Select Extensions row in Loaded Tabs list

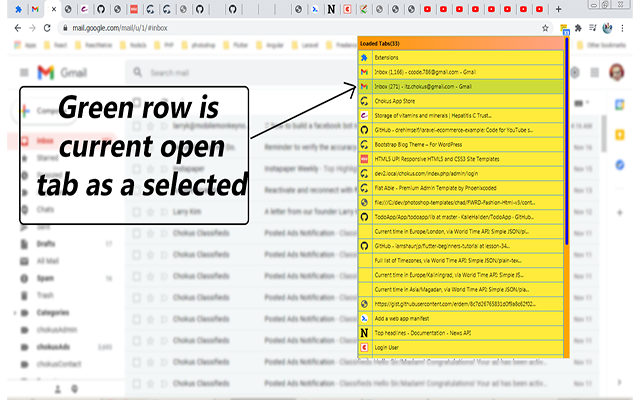click(461, 58)
